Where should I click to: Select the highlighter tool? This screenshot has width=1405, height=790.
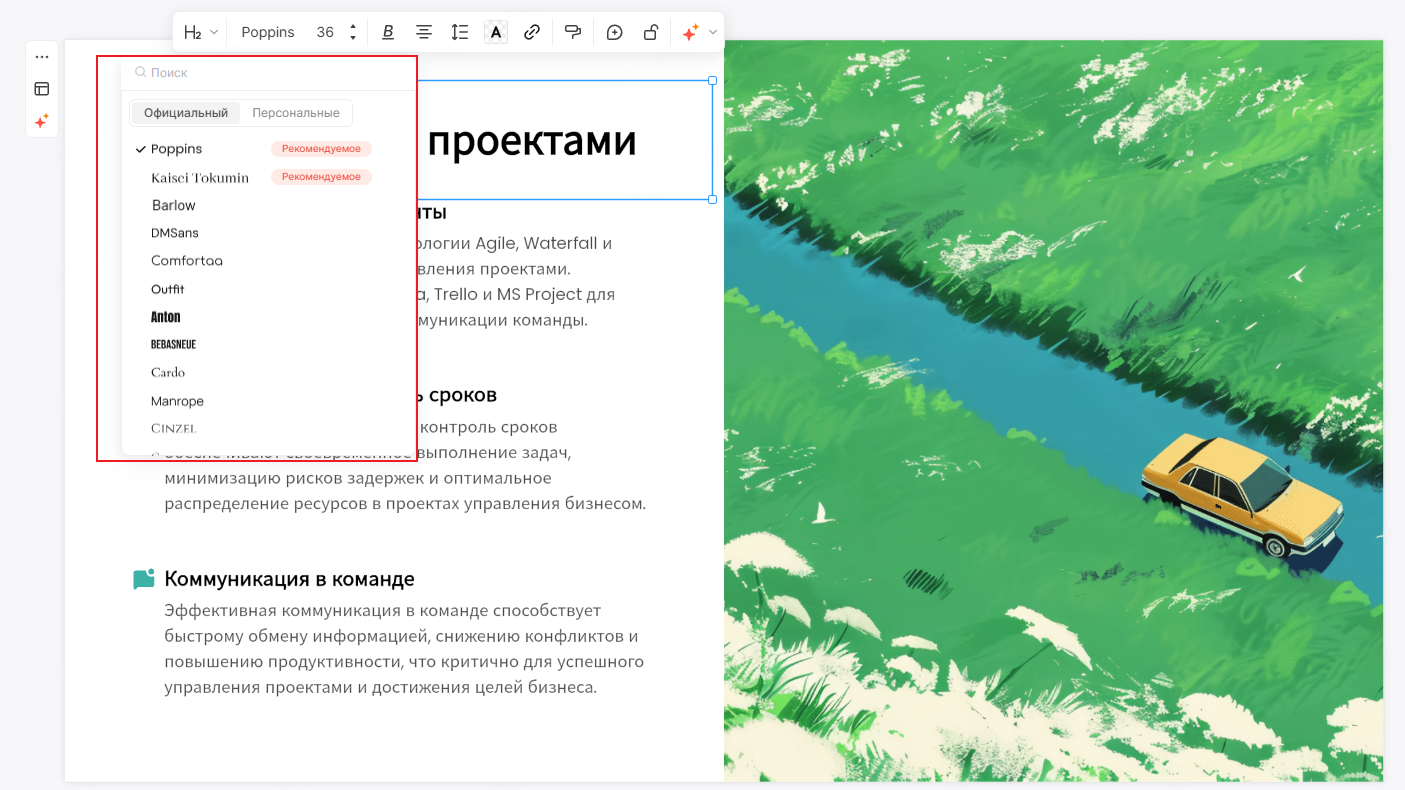(572, 31)
